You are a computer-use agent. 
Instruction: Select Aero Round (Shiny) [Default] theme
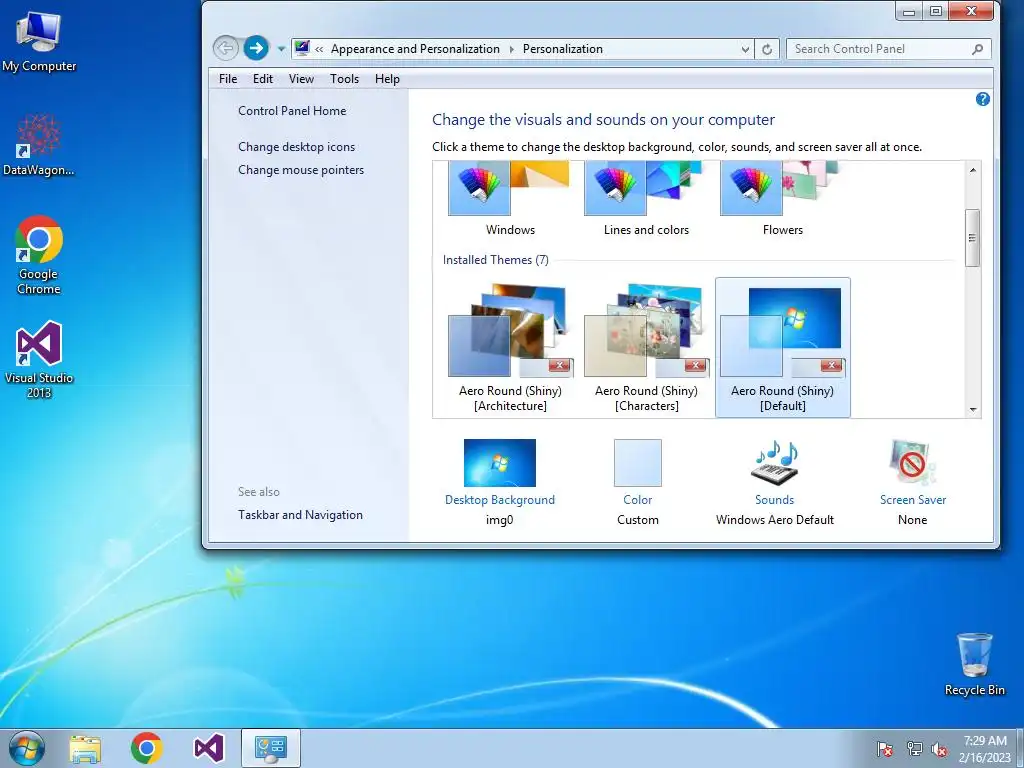click(x=782, y=347)
